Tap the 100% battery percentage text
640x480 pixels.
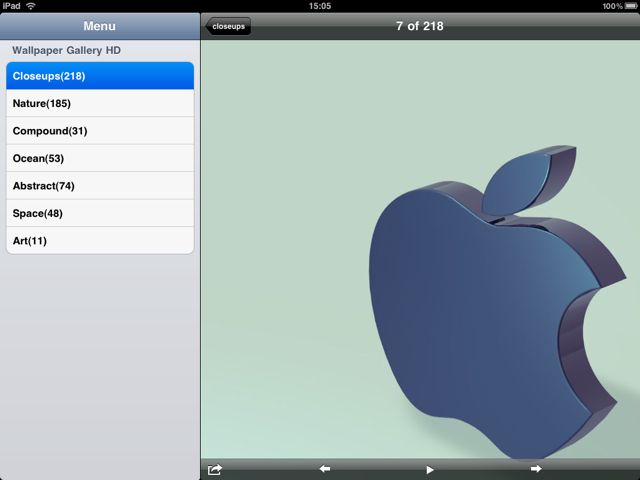(x=613, y=6)
